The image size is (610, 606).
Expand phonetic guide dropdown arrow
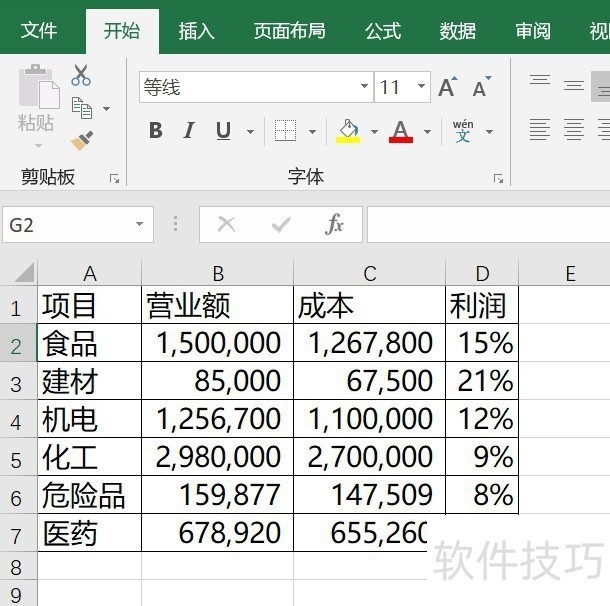489,132
